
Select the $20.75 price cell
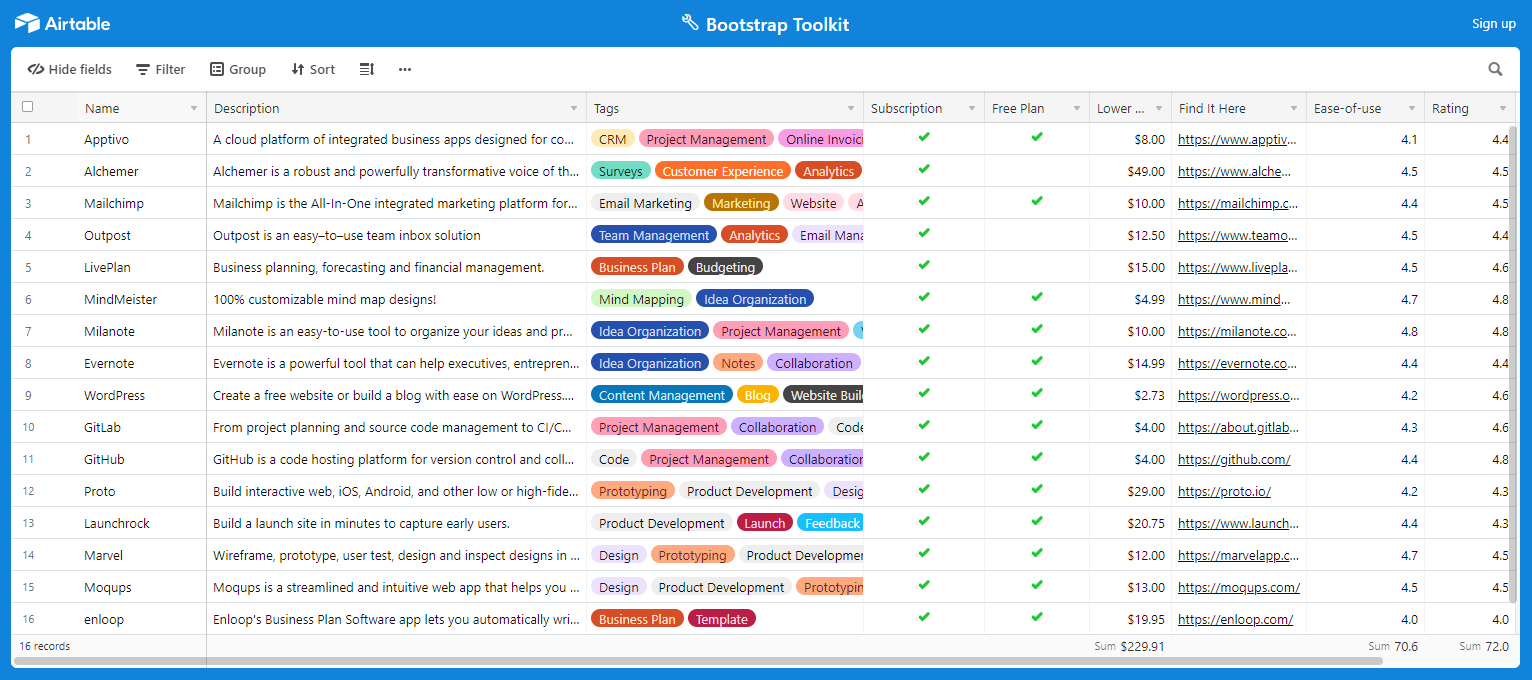pos(1130,523)
